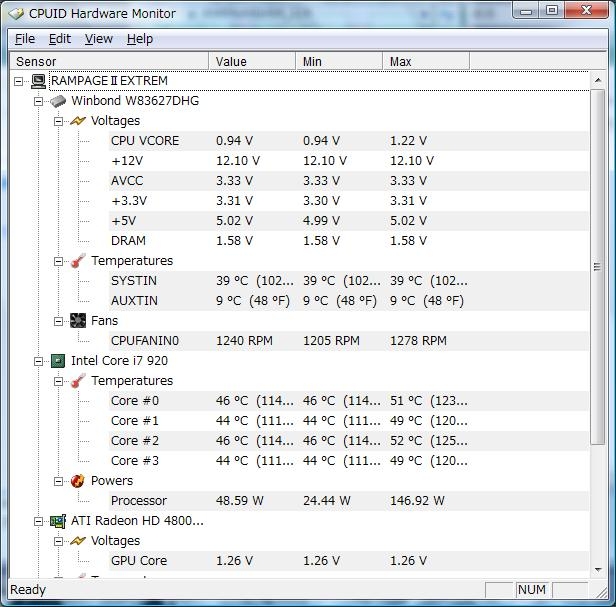The width and height of the screenshot is (616, 607).
Task: Collapse the Winbond Temperatures group
Action: click(58, 261)
